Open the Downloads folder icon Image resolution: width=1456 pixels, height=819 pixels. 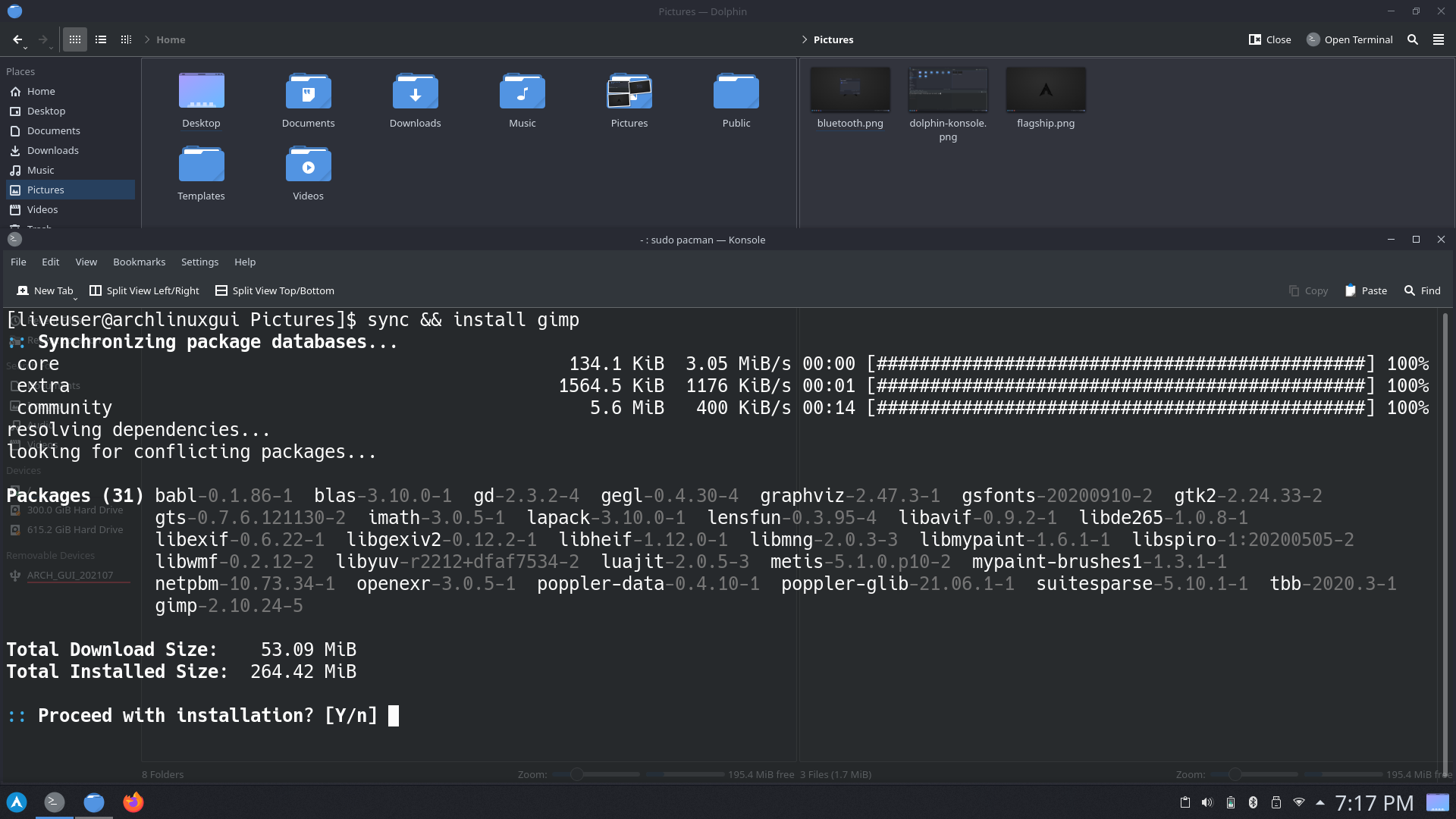415,92
